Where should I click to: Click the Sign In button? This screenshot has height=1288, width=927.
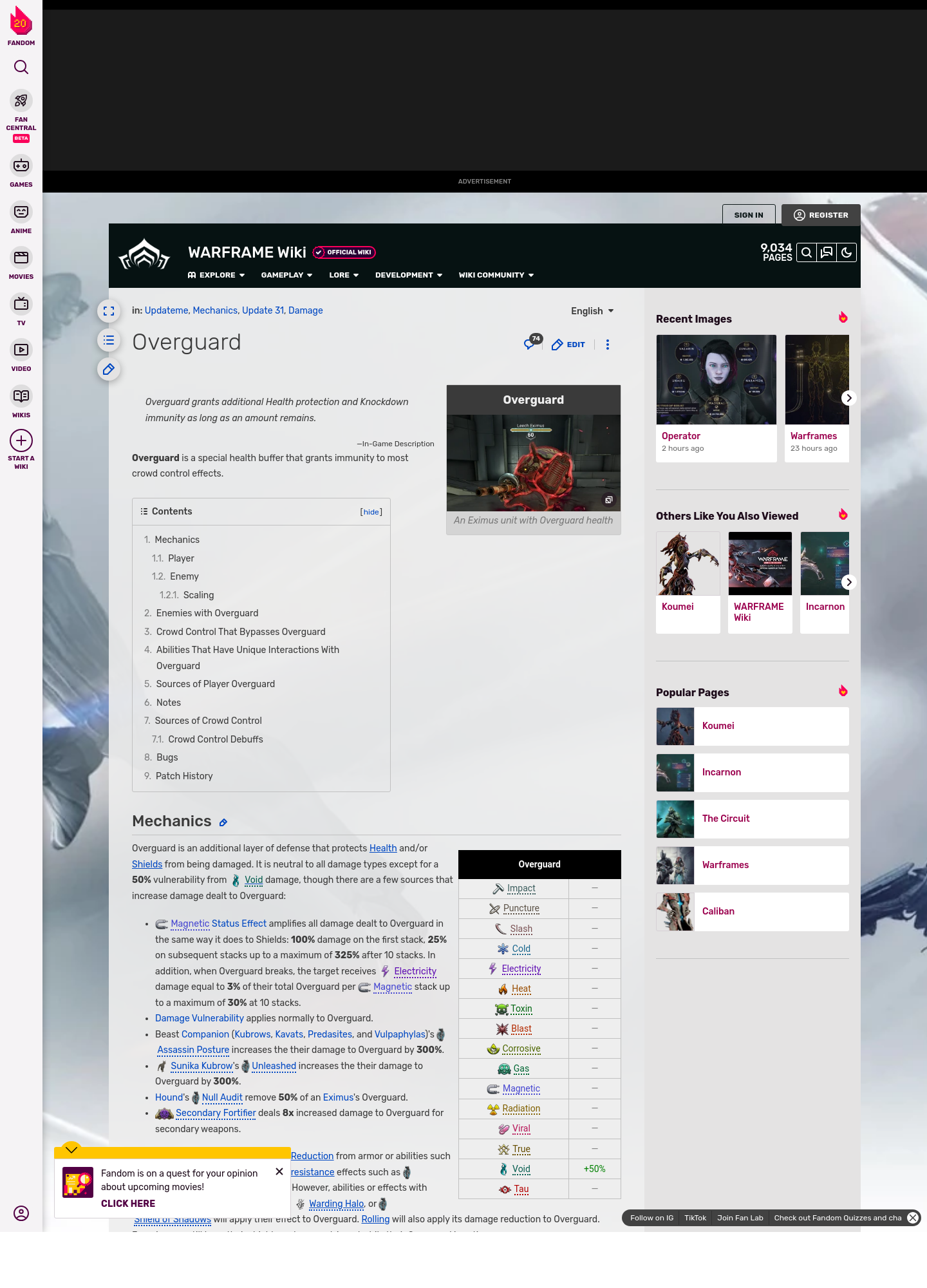(x=749, y=215)
